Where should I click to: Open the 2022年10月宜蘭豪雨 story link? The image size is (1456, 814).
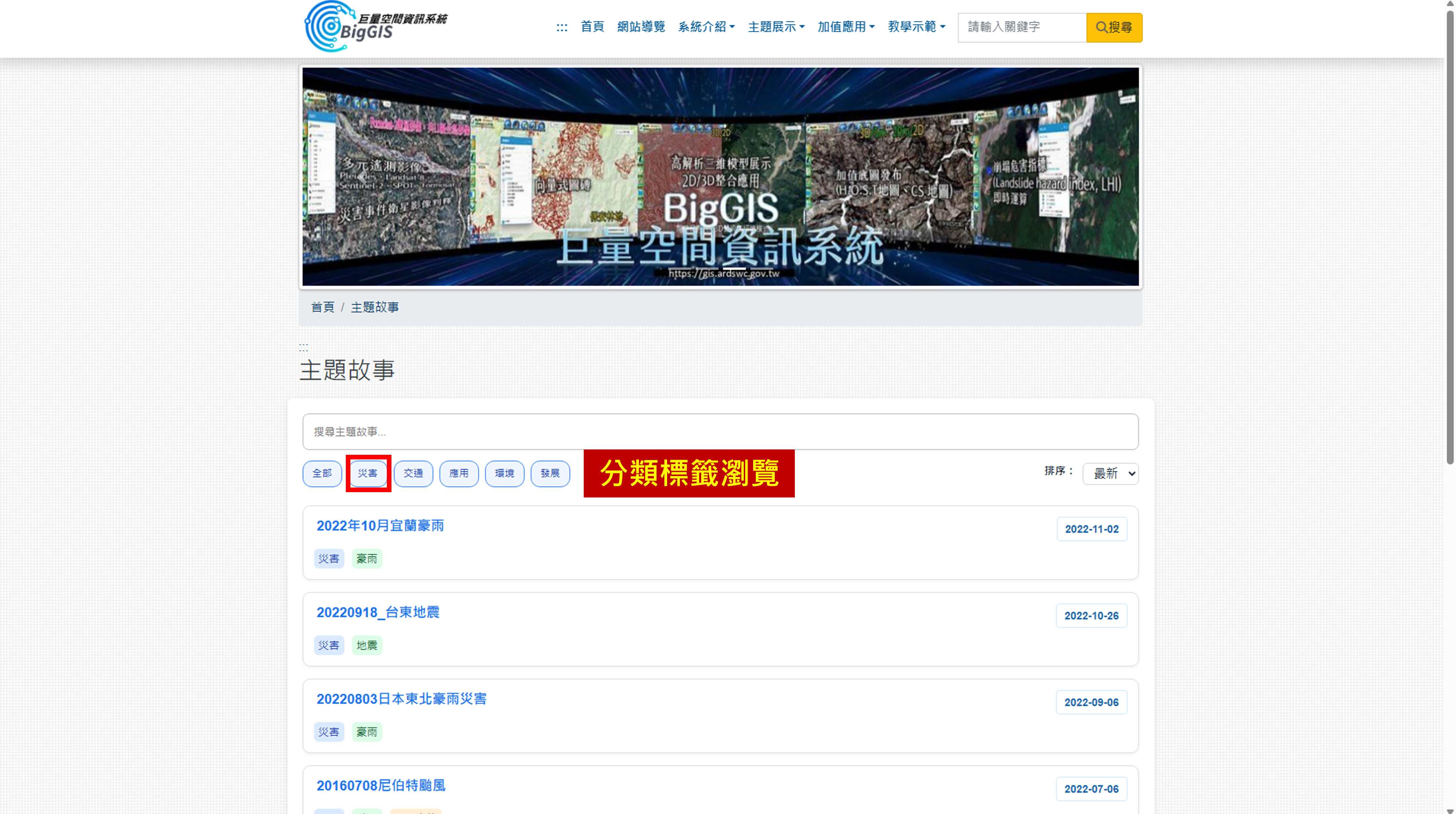point(380,525)
